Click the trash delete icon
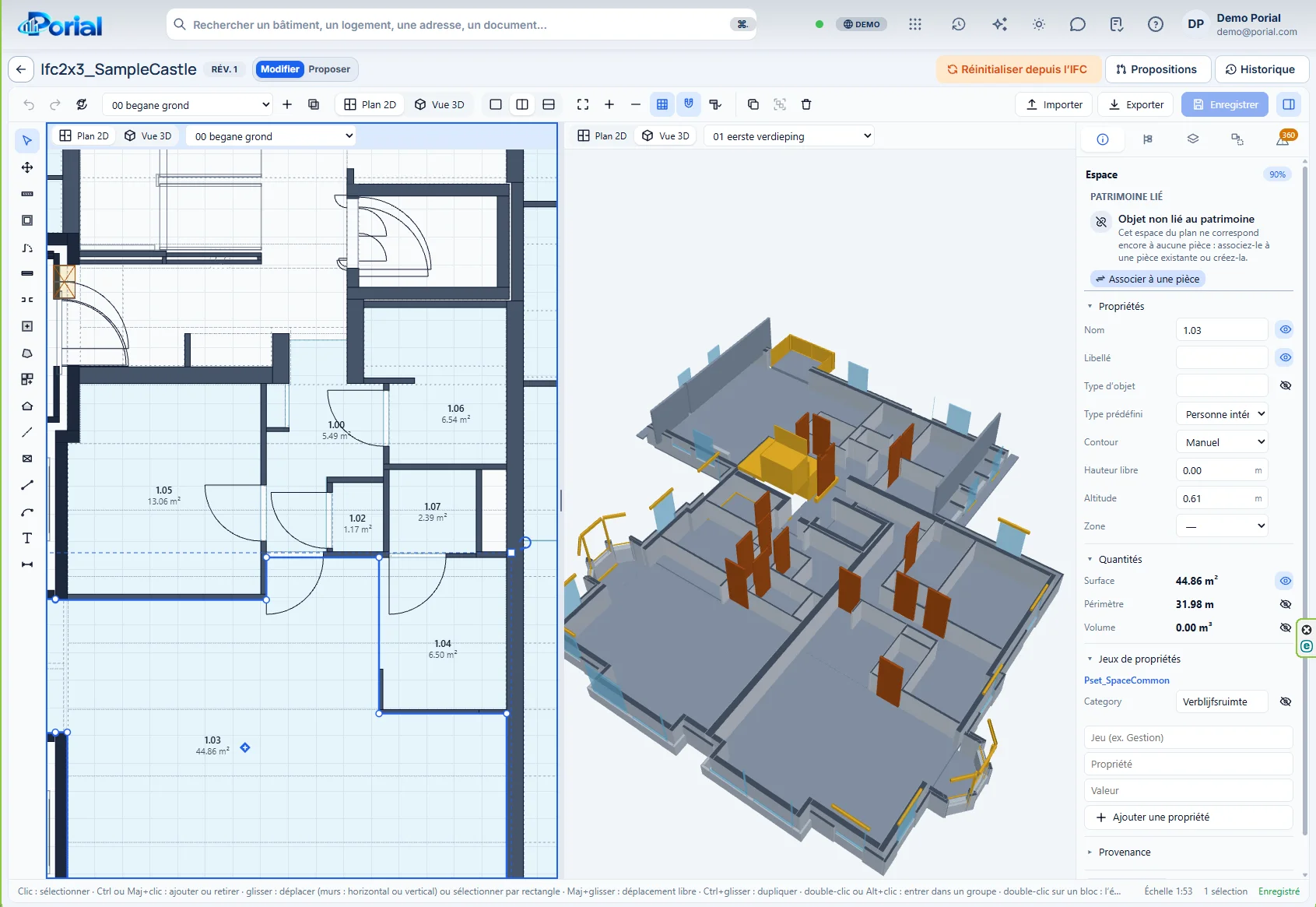 tap(806, 104)
